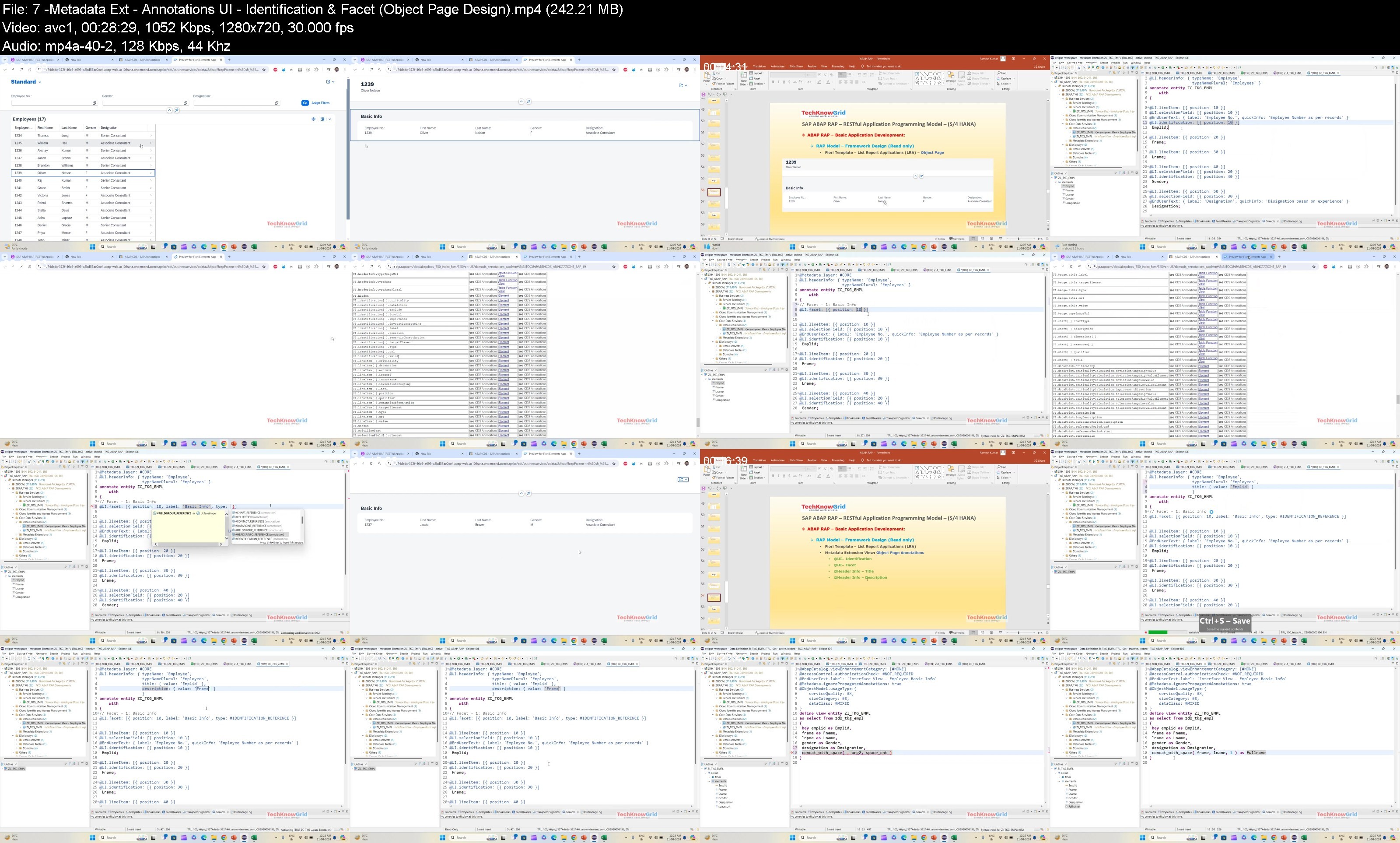The image size is (1400, 843).
Task: Click the Go button beside Adapt Filters
Action: coord(305,103)
